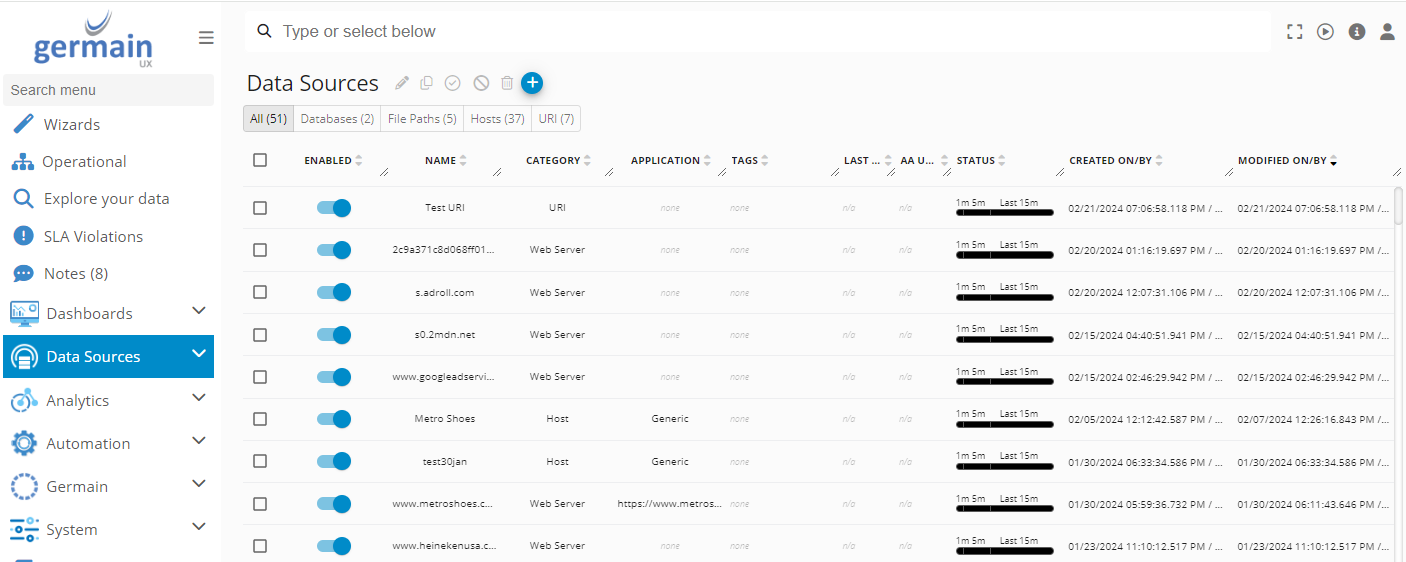Check the box for s.adroll.com row
This screenshot has height=562, width=1406.
(x=260, y=292)
